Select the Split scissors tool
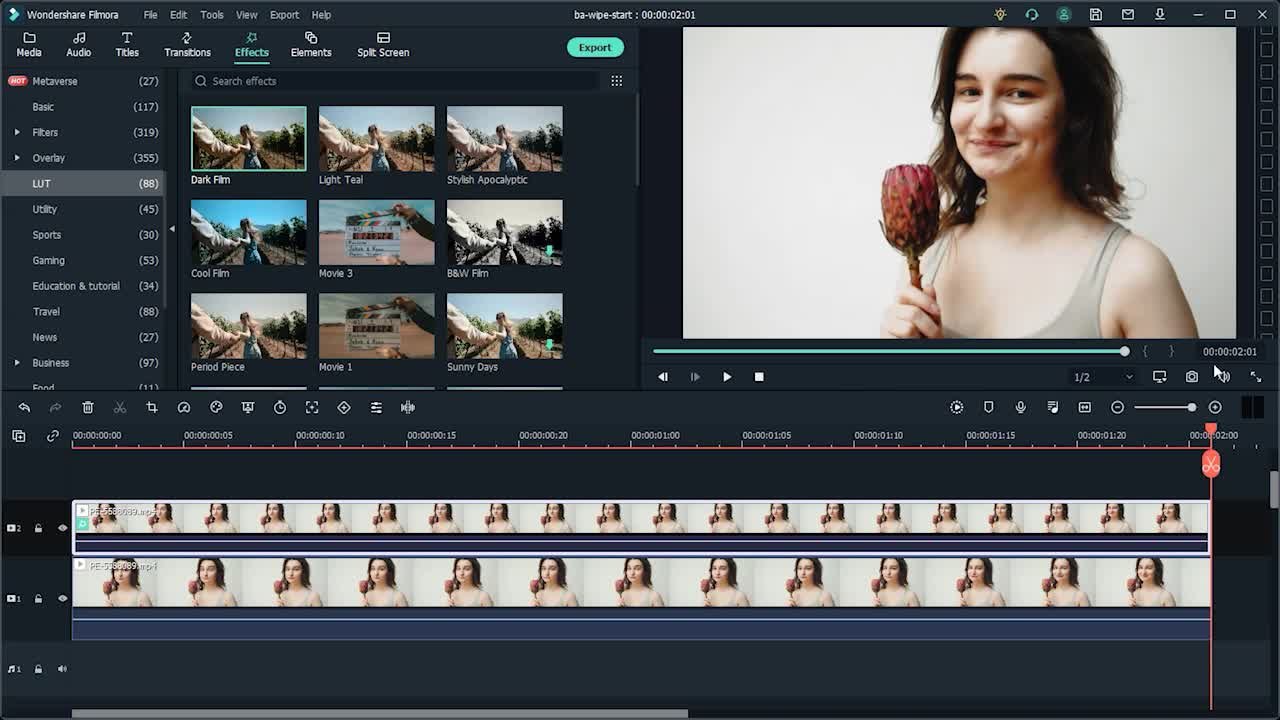This screenshot has height=720, width=1280. 120,407
